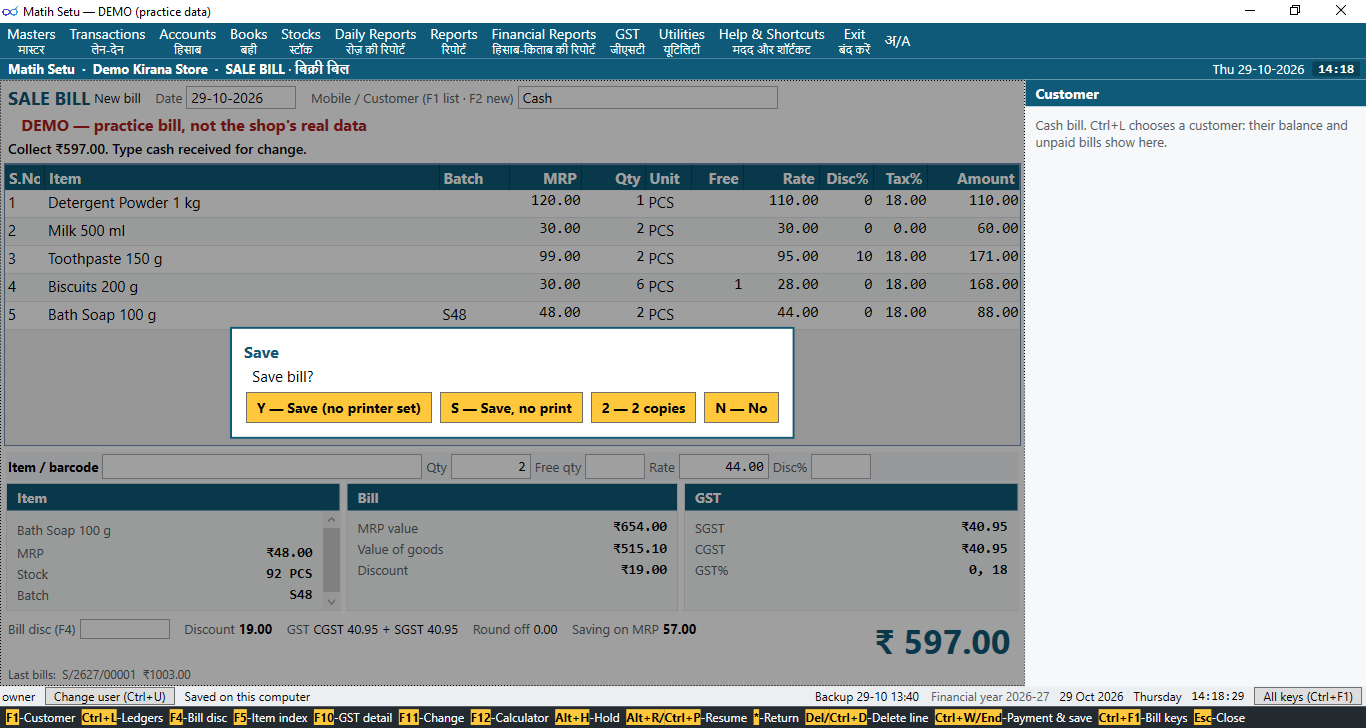Open the Transactions menu
The width and height of the screenshot is (1366, 728).
pos(107,41)
